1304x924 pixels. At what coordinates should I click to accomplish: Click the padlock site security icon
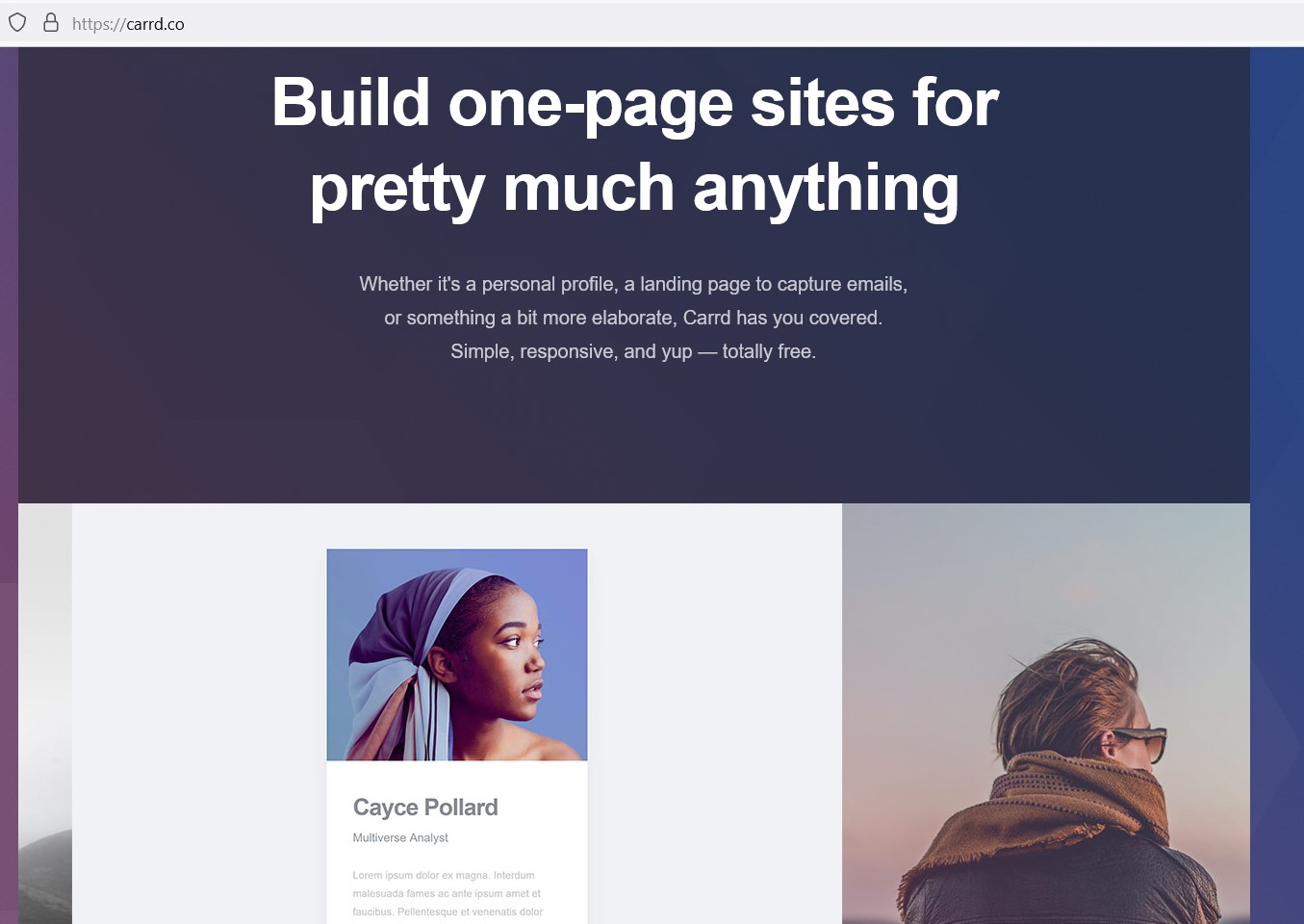[51, 22]
